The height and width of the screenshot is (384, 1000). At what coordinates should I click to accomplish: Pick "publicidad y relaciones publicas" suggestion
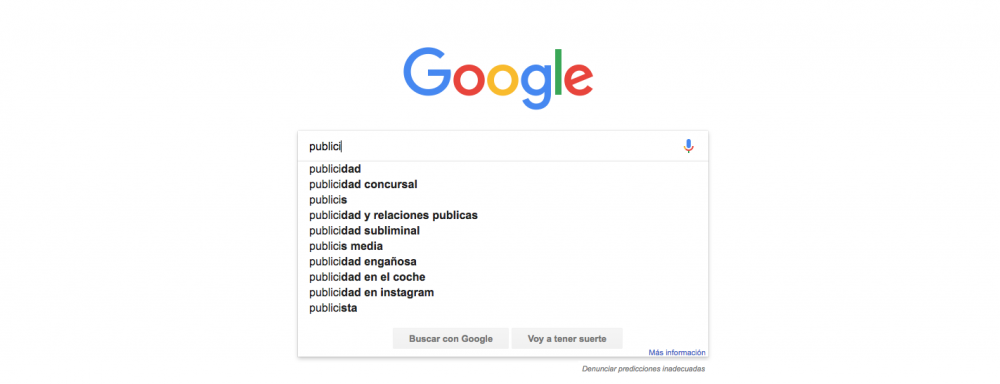click(x=503, y=215)
